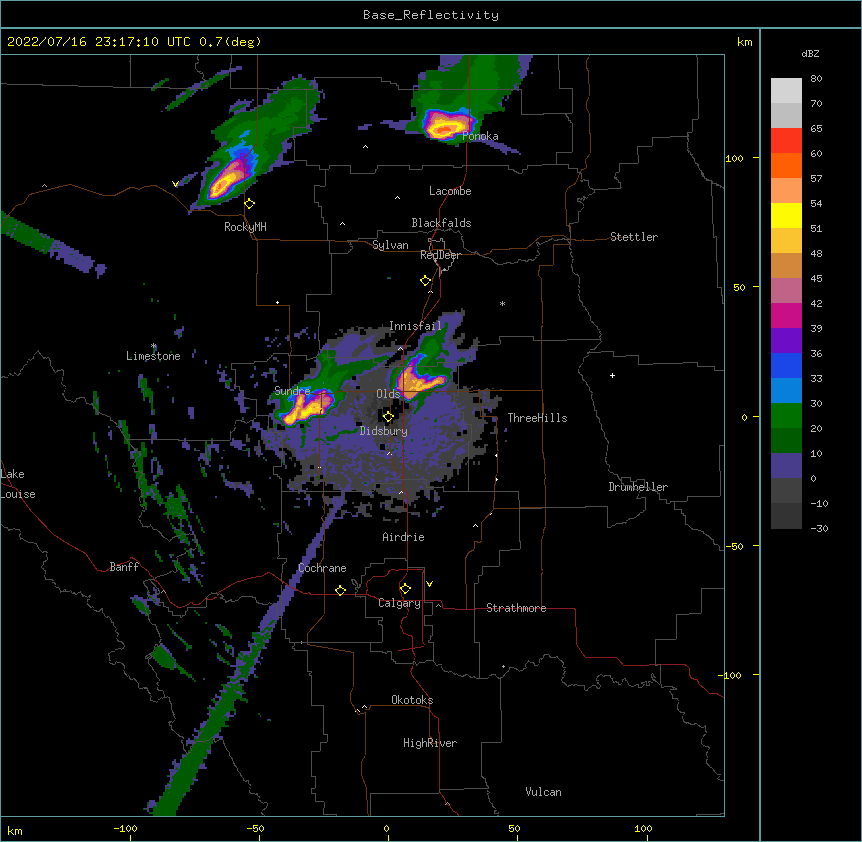This screenshot has width=862, height=842.
Task: Click the white plus marker east of ThreeHills
Action: pos(612,375)
